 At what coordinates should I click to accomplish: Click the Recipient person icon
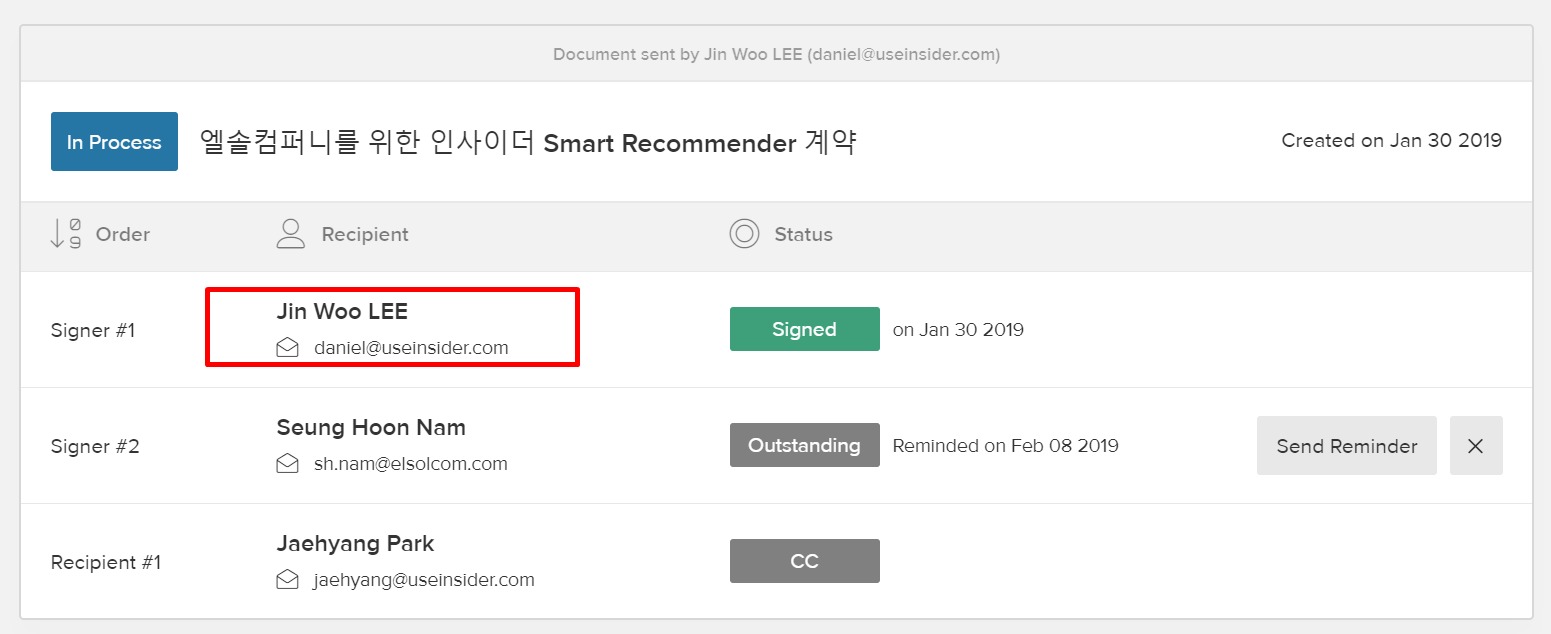tap(290, 234)
